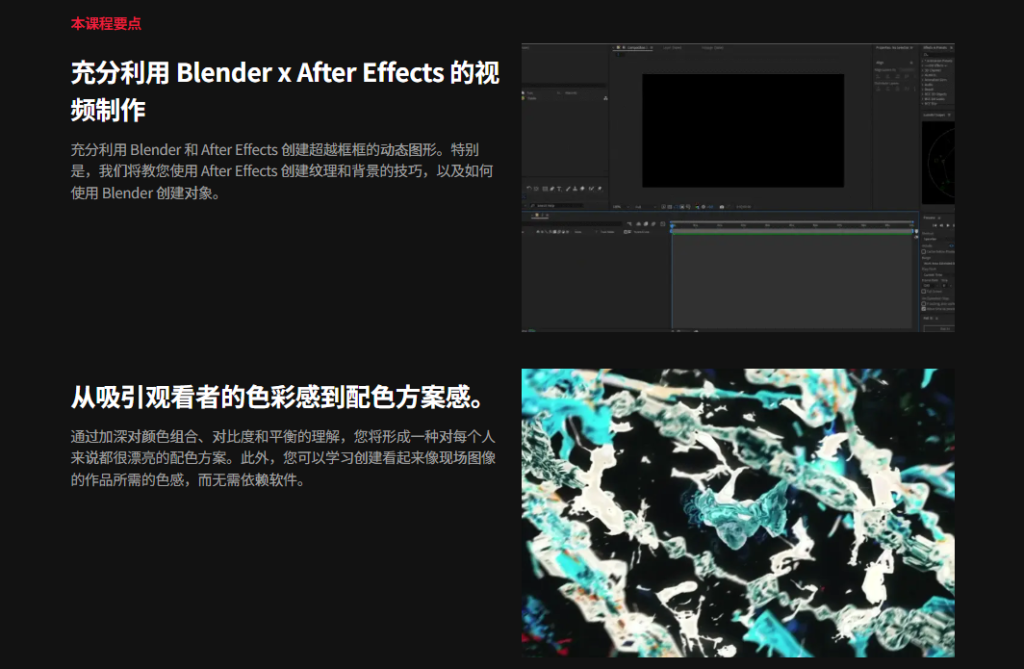Click the 从吸引观看者的色彩感到配色方案感 heading

278,397
